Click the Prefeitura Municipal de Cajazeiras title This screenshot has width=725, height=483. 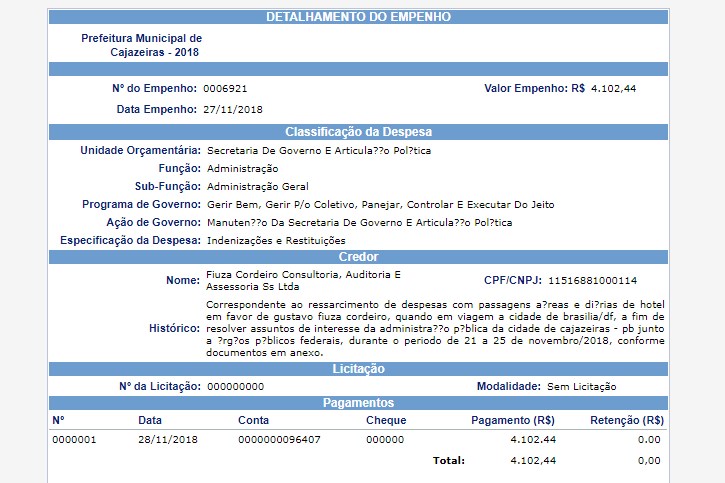[x=141, y=45]
